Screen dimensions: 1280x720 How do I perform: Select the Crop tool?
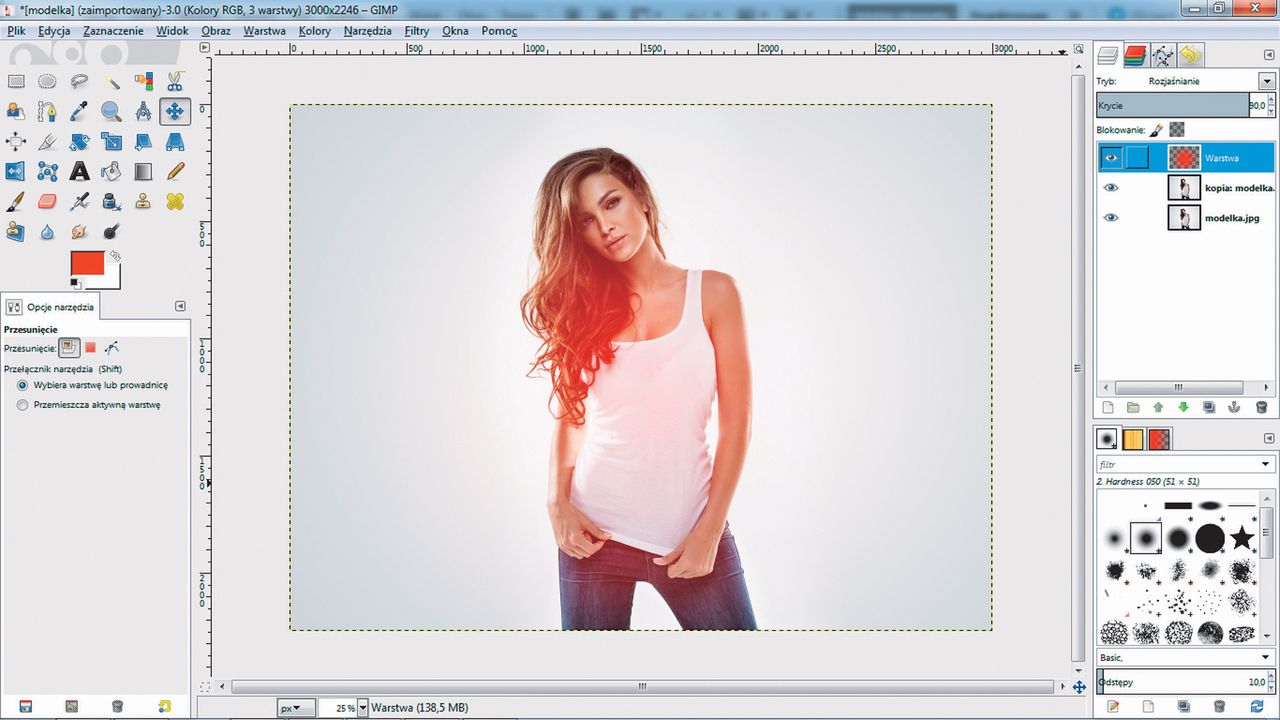point(47,142)
